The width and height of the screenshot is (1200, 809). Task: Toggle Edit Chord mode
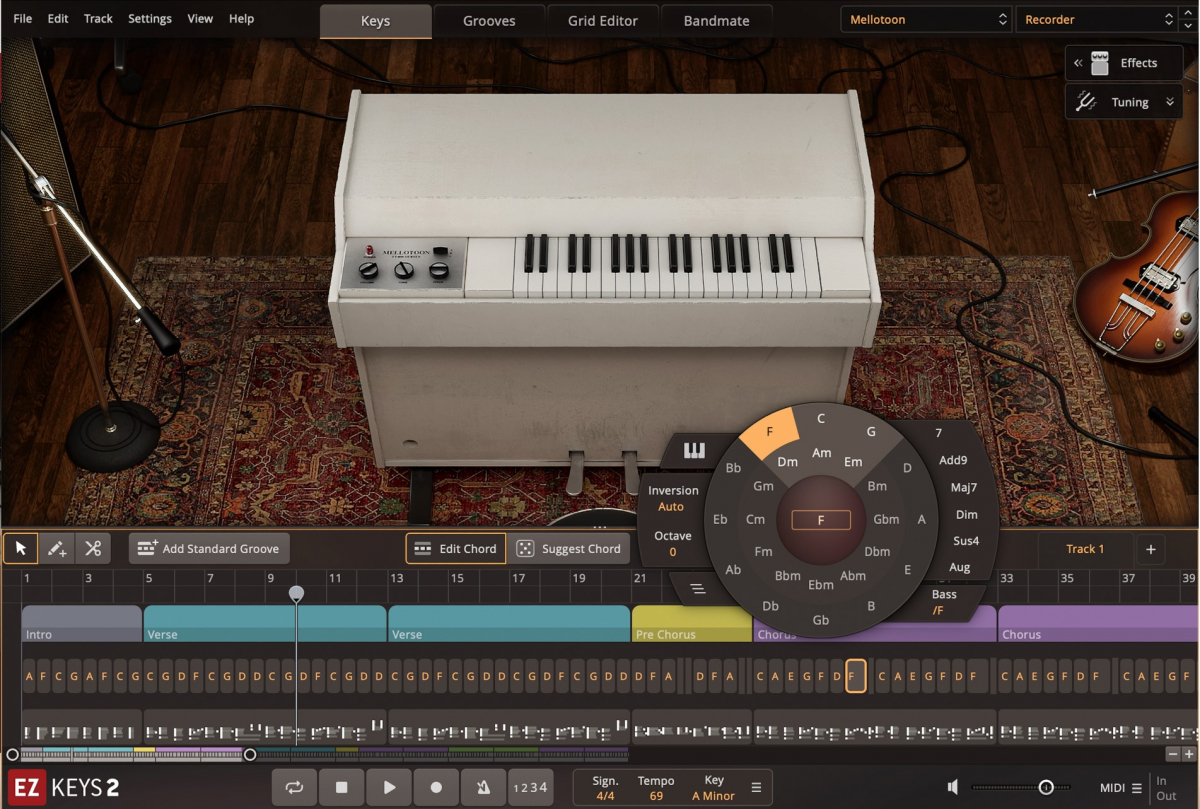(x=455, y=548)
